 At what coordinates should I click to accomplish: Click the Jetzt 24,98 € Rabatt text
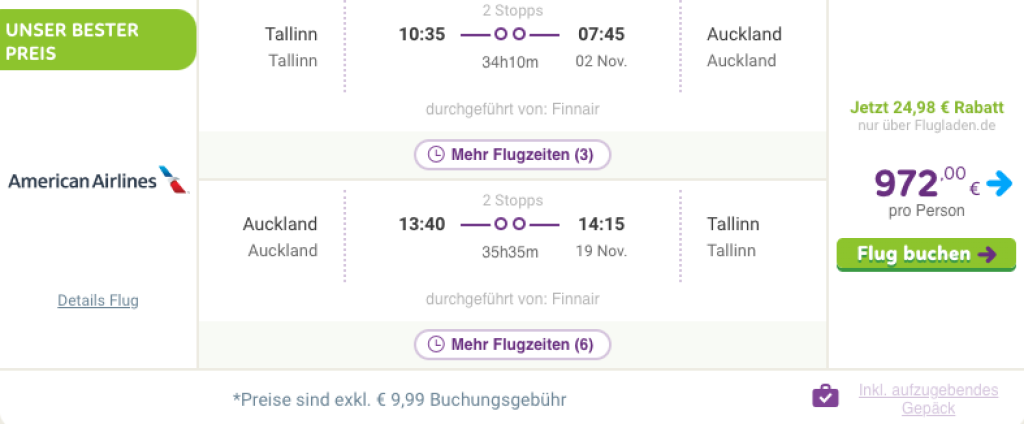tap(926, 107)
